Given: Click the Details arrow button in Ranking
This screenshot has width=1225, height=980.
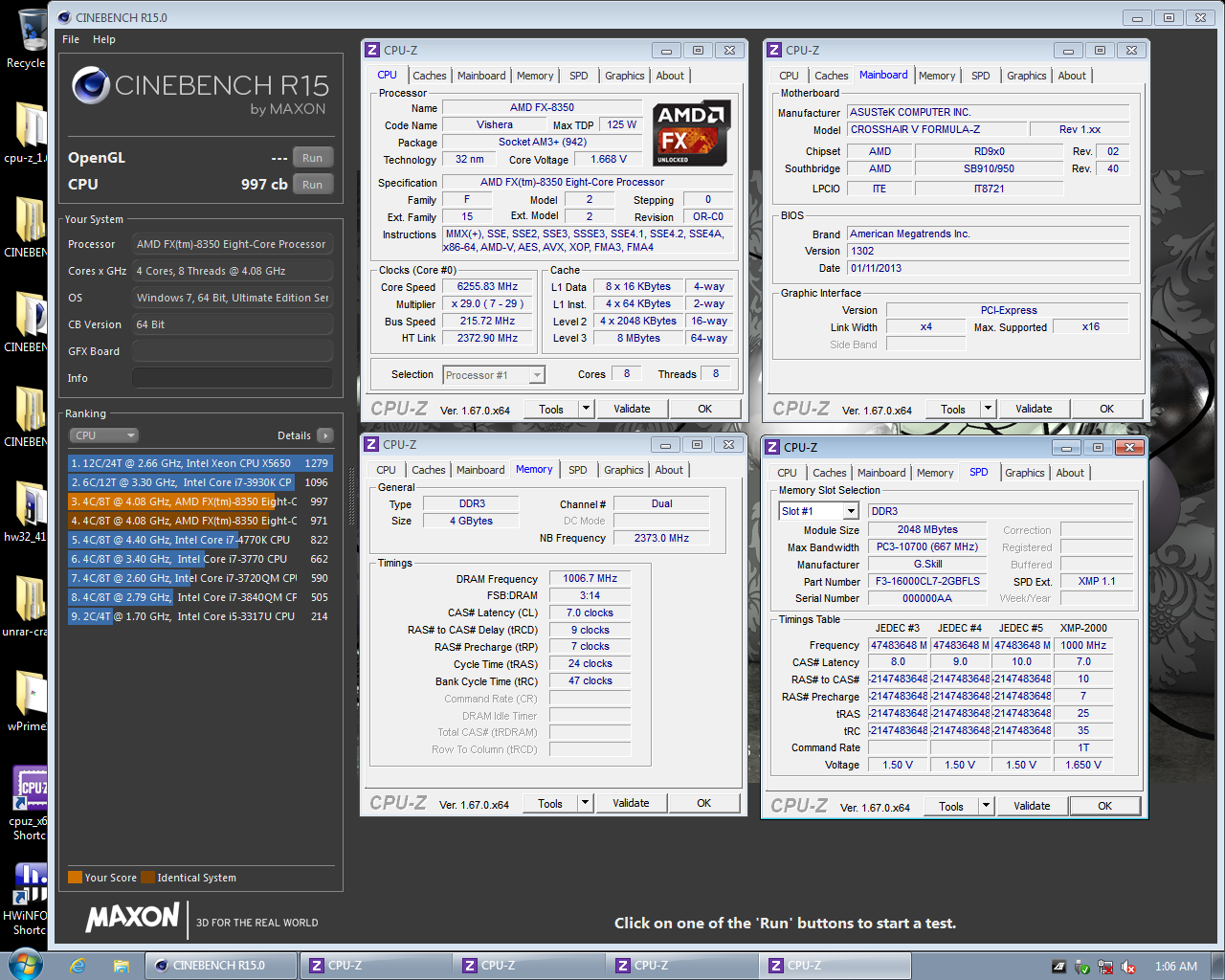Looking at the screenshot, I should pos(325,435).
